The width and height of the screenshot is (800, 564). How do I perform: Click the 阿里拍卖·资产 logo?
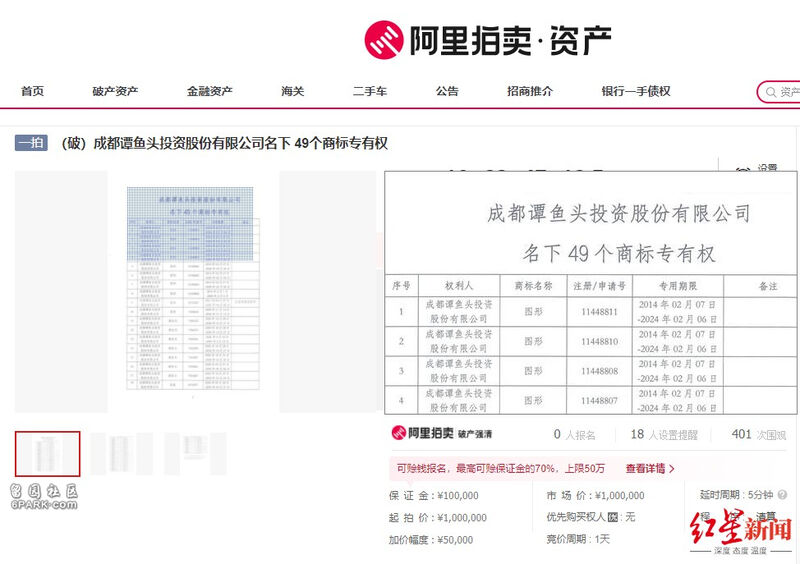487,40
